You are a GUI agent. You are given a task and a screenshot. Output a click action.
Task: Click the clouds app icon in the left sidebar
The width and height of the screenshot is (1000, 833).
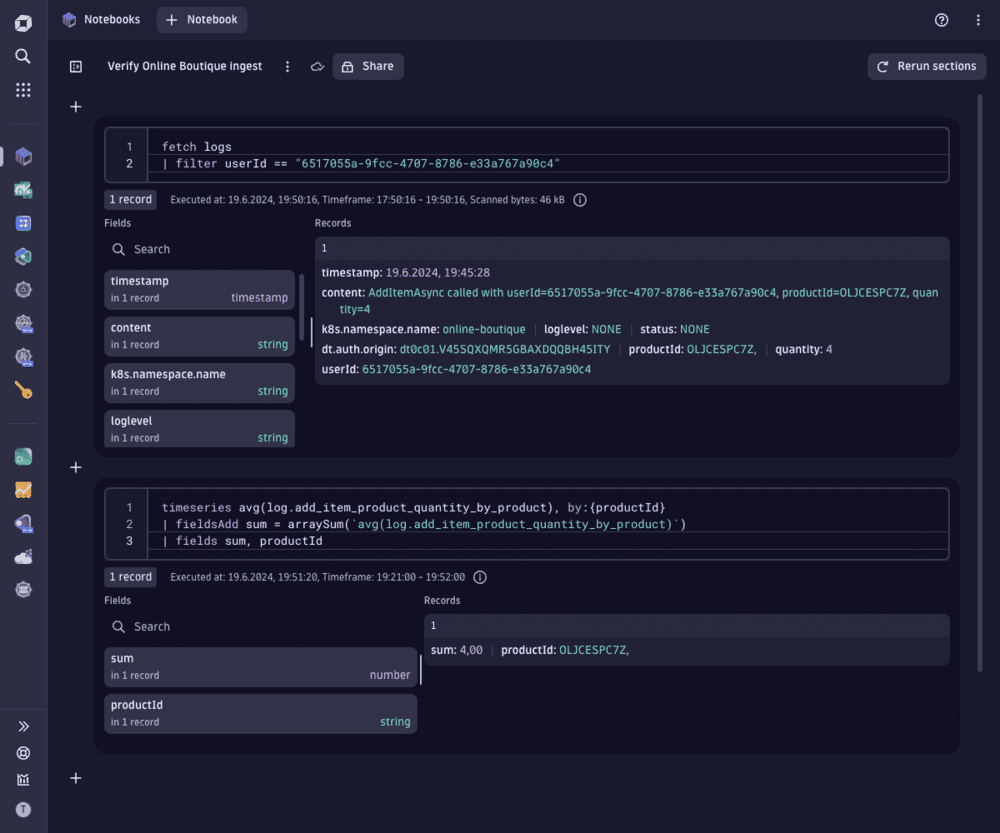point(23,557)
